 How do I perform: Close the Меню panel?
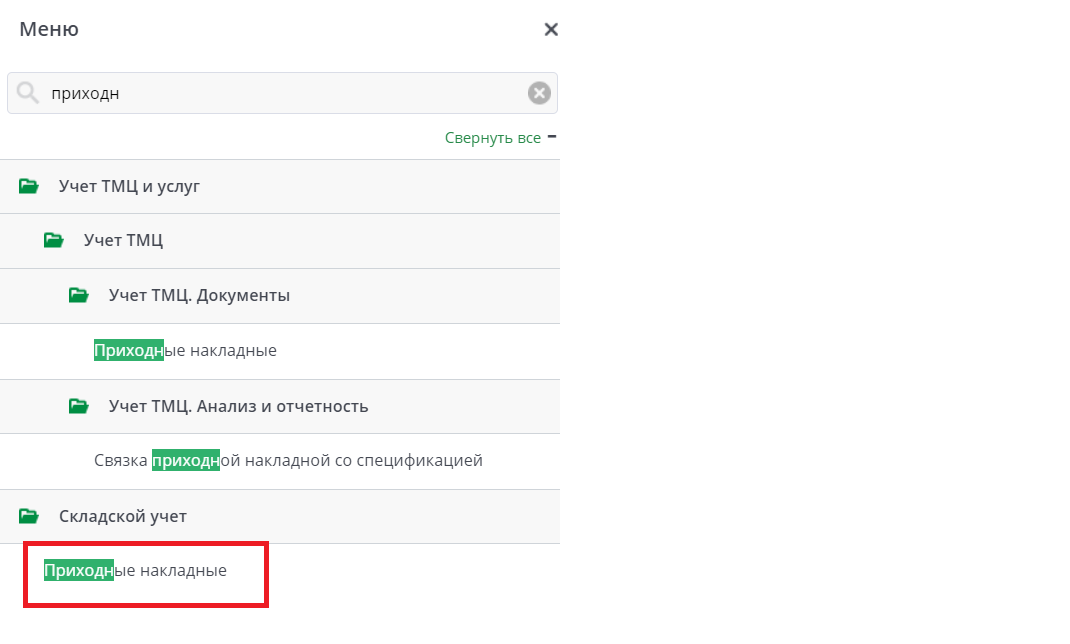click(550, 30)
